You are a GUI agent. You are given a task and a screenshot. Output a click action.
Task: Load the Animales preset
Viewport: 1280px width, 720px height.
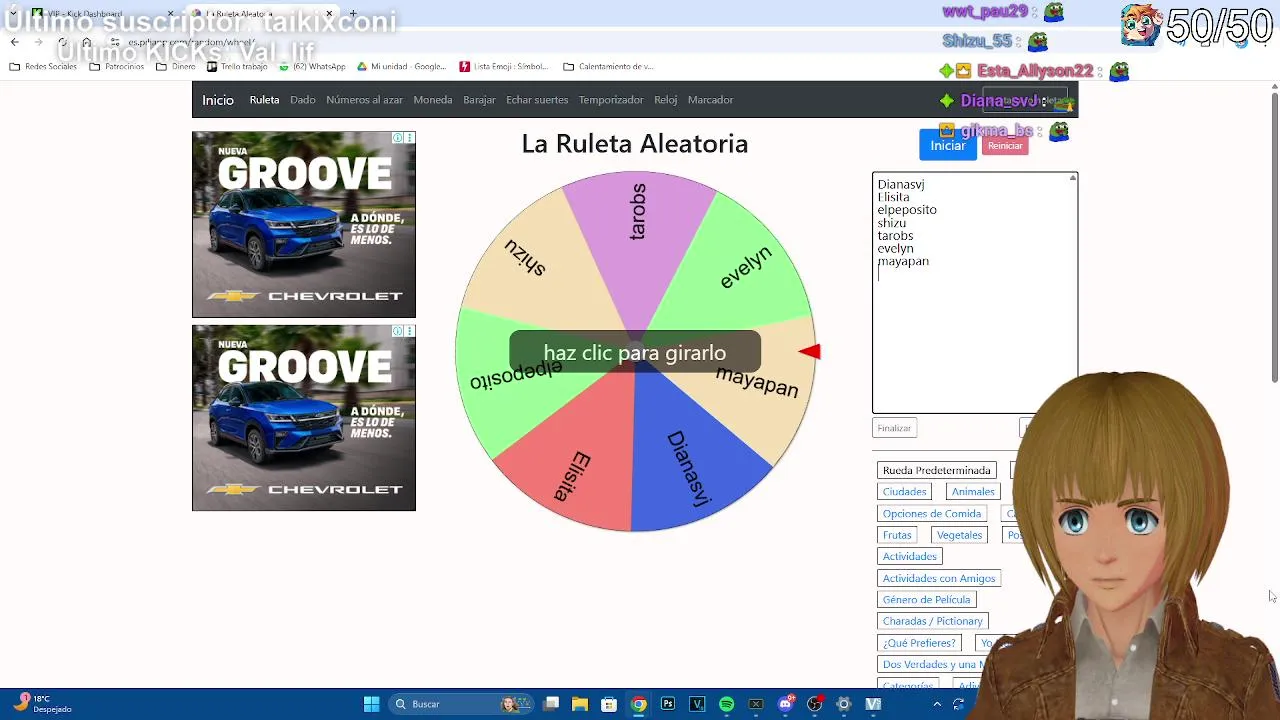973,492
